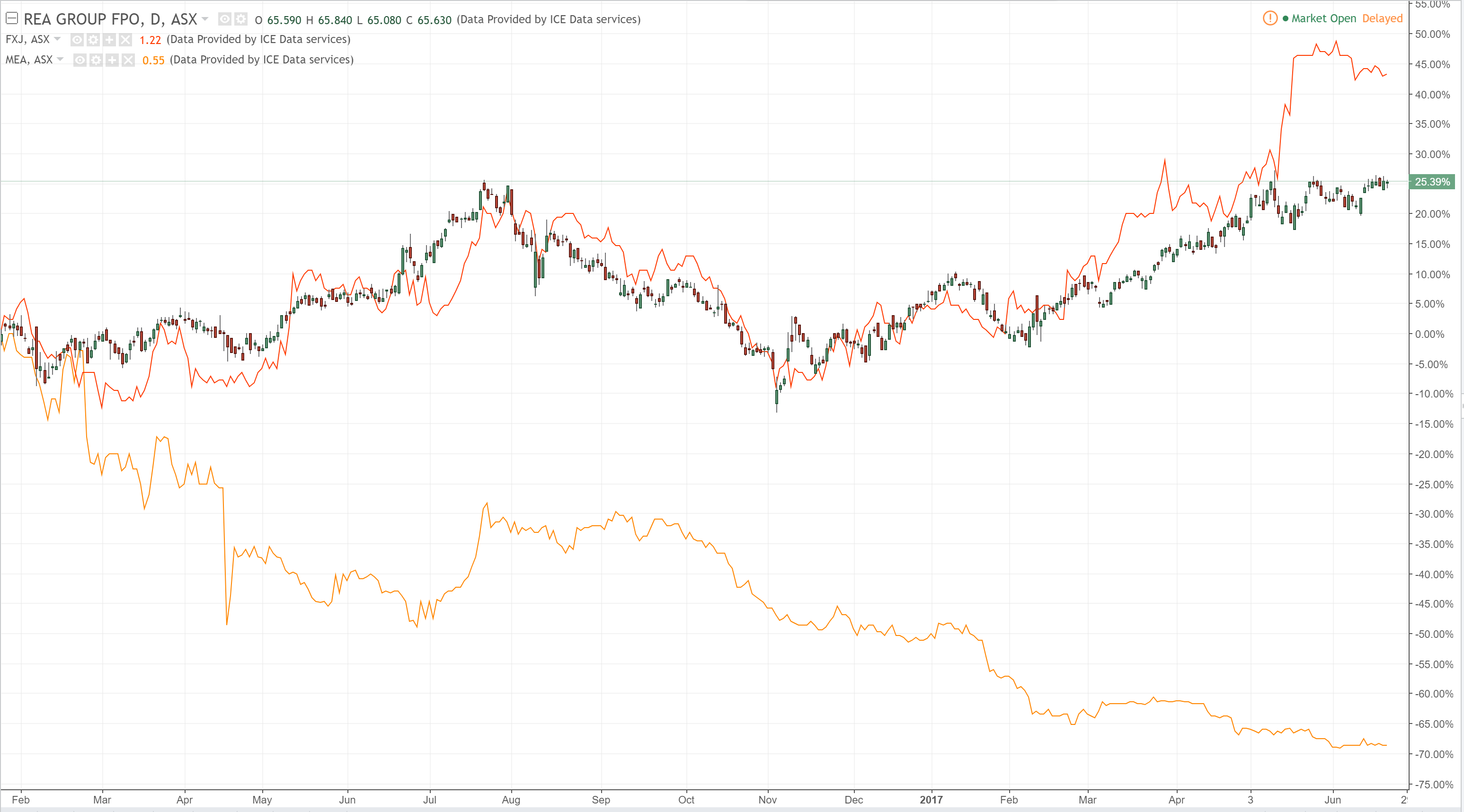Click the plus icon next to FXJ
Image resolution: width=1464 pixels, height=812 pixels.
click(109, 40)
